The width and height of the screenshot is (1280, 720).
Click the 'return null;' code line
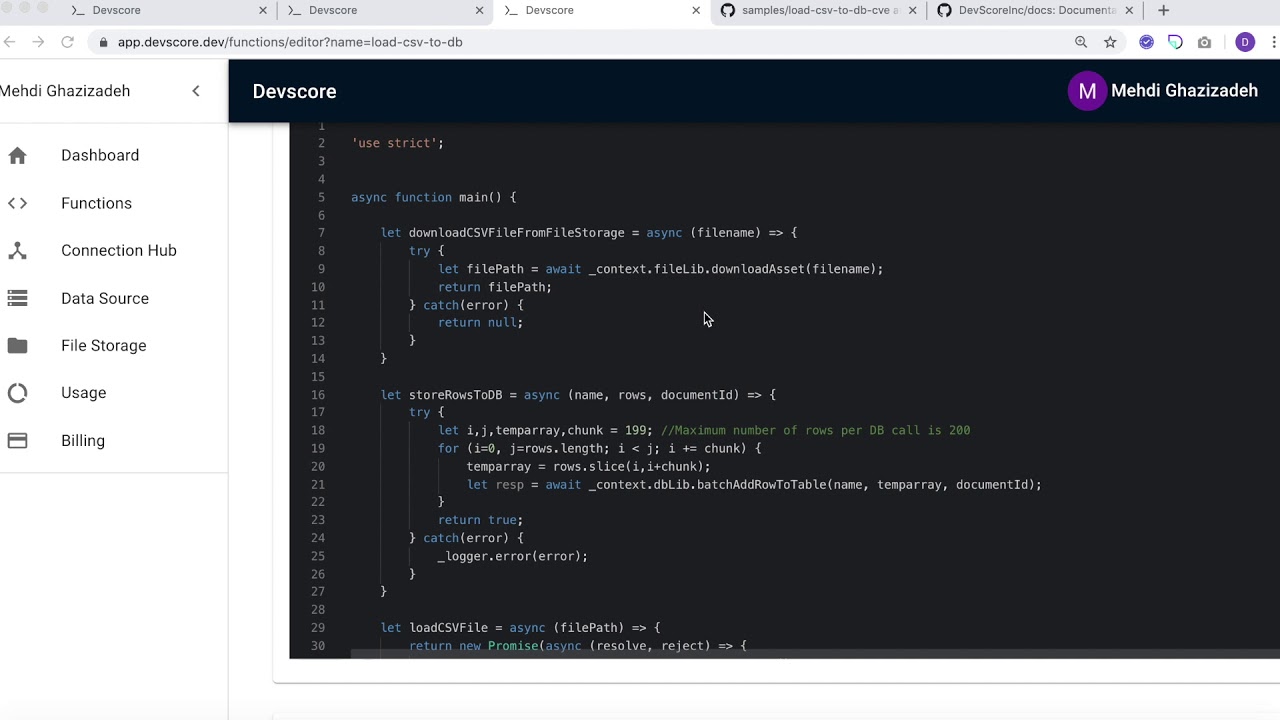pyautogui.click(x=481, y=322)
